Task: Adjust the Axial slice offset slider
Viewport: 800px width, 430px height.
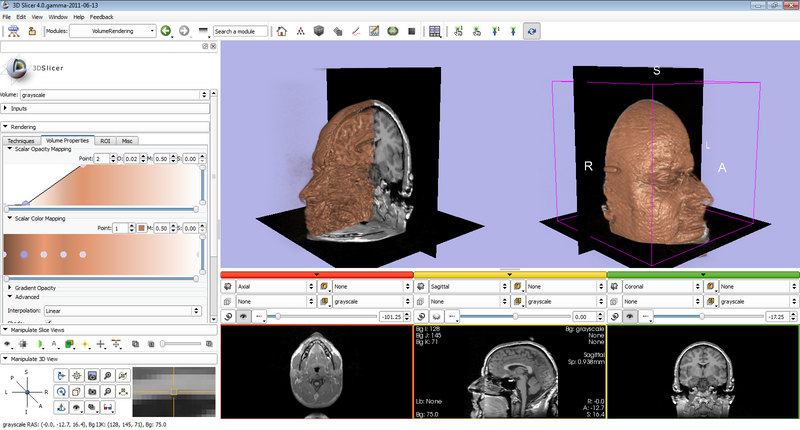Action: [323, 317]
